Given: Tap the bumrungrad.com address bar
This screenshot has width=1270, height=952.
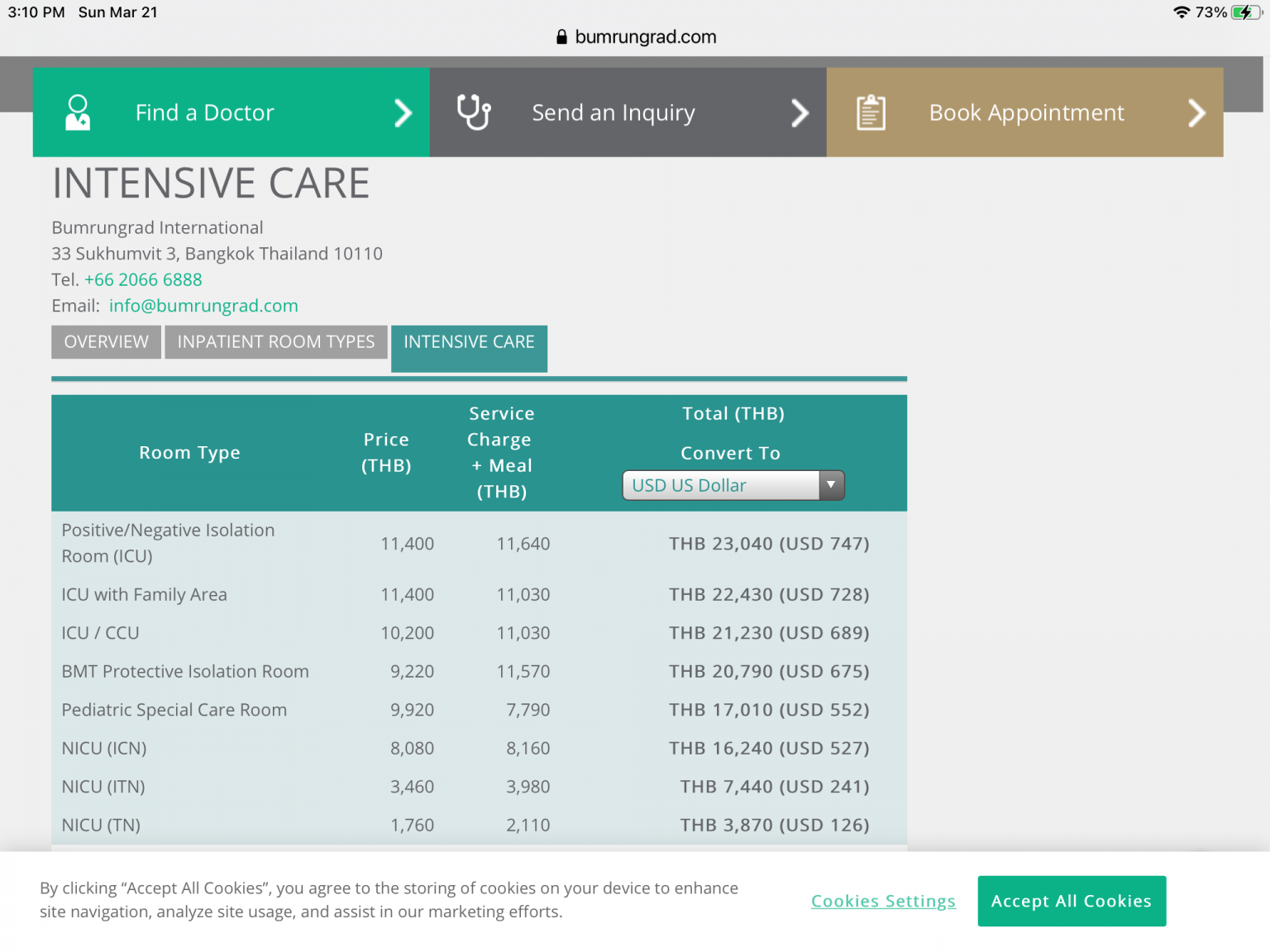Looking at the screenshot, I should click(645, 37).
